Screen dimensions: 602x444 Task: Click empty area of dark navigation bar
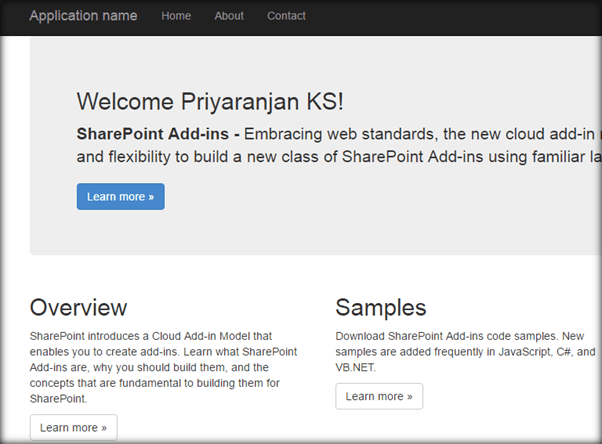[x=450, y=16]
